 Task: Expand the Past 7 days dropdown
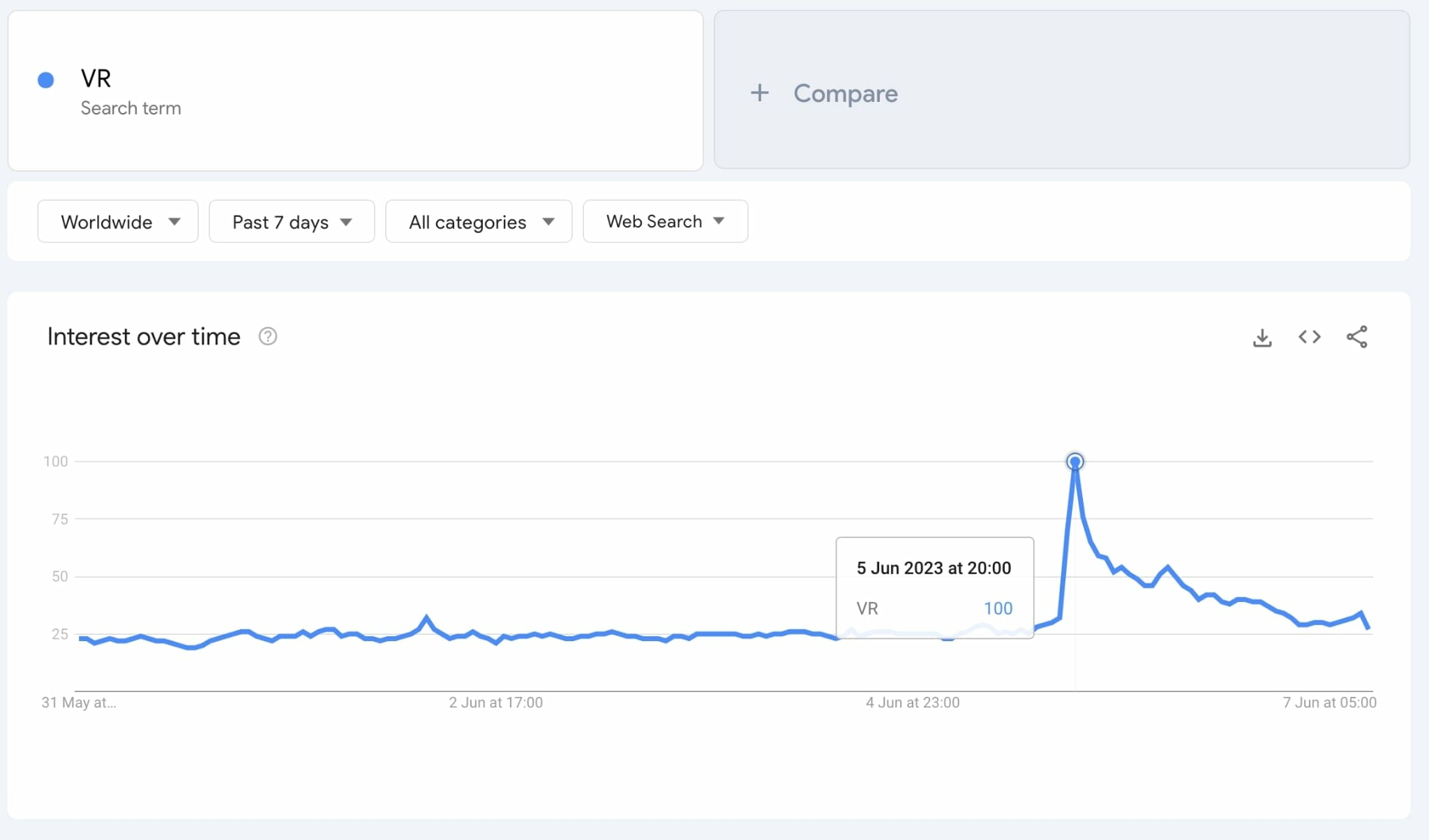[x=292, y=222]
